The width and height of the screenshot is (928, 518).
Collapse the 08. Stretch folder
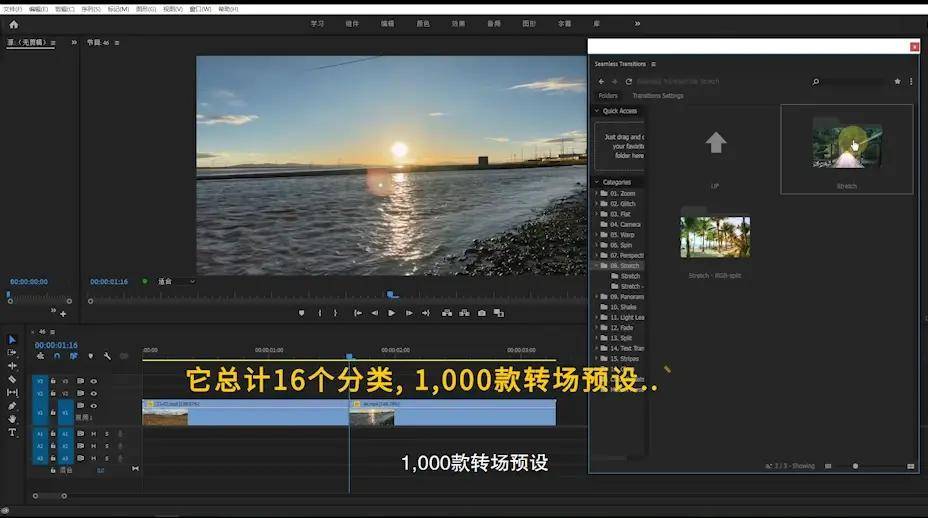pyautogui.click(x=597, y=266)
